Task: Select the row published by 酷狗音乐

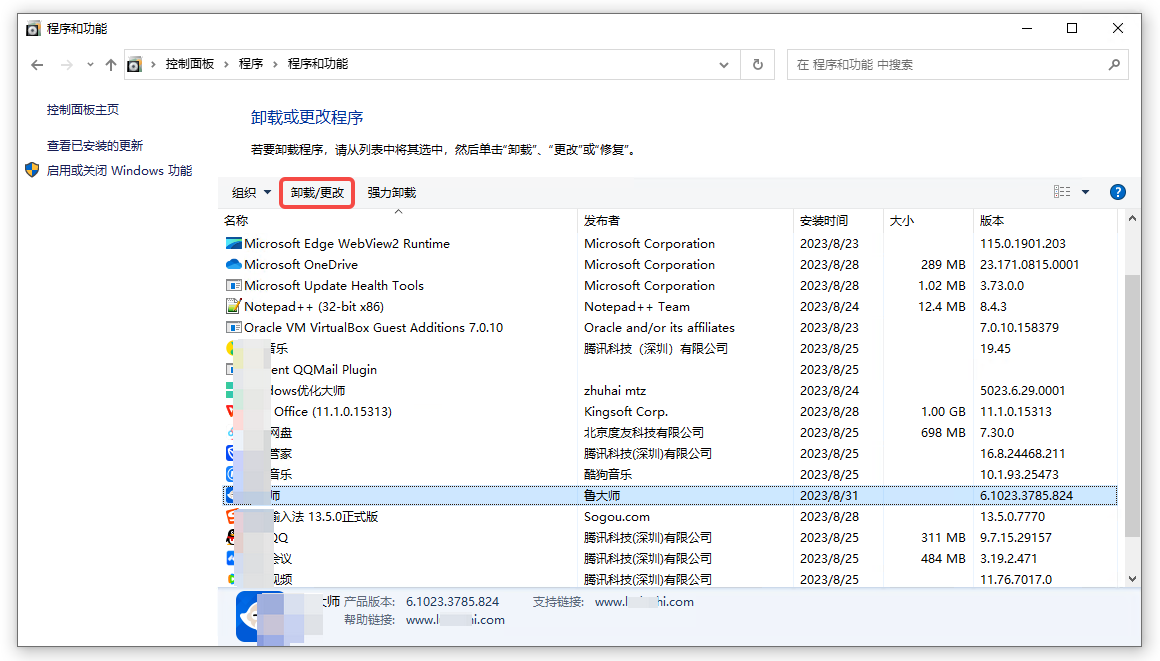Action: [670, 474]
